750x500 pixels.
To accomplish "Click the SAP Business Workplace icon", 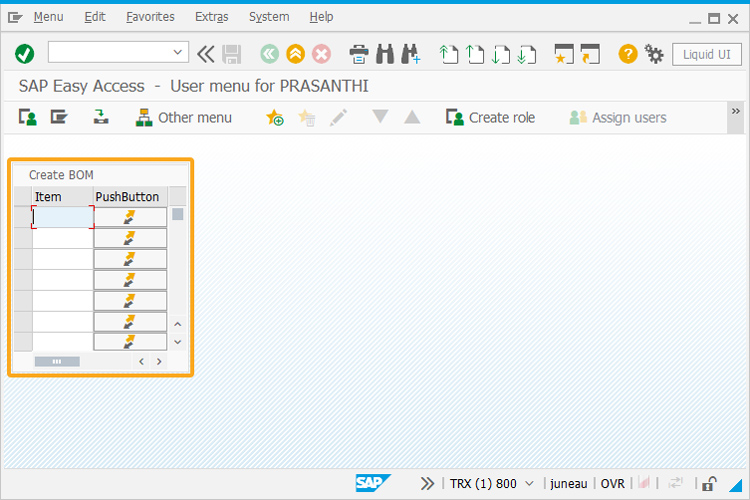I will point(100,117).
